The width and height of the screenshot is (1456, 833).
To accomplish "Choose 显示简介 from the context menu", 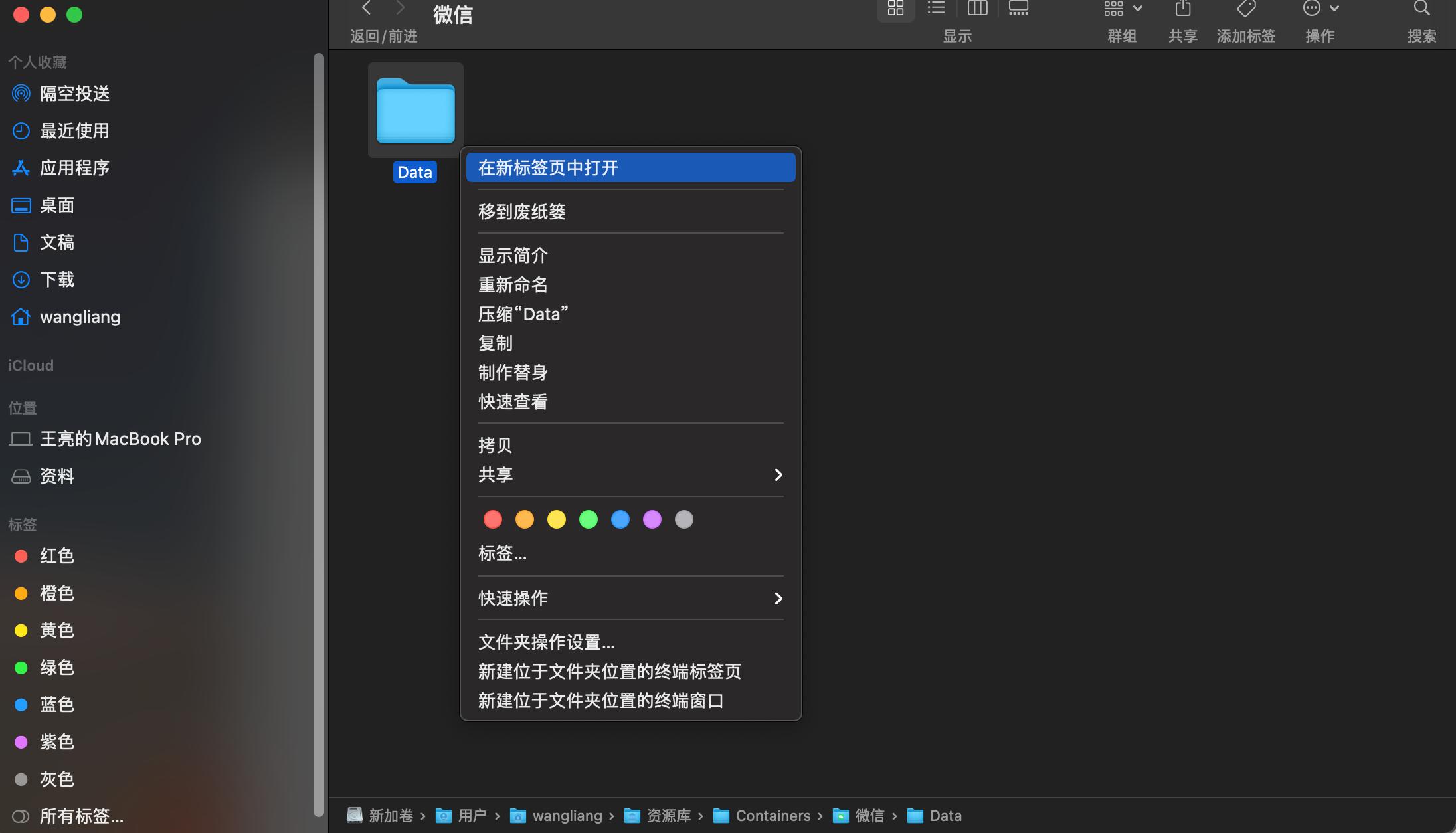I will pos(512,255).
